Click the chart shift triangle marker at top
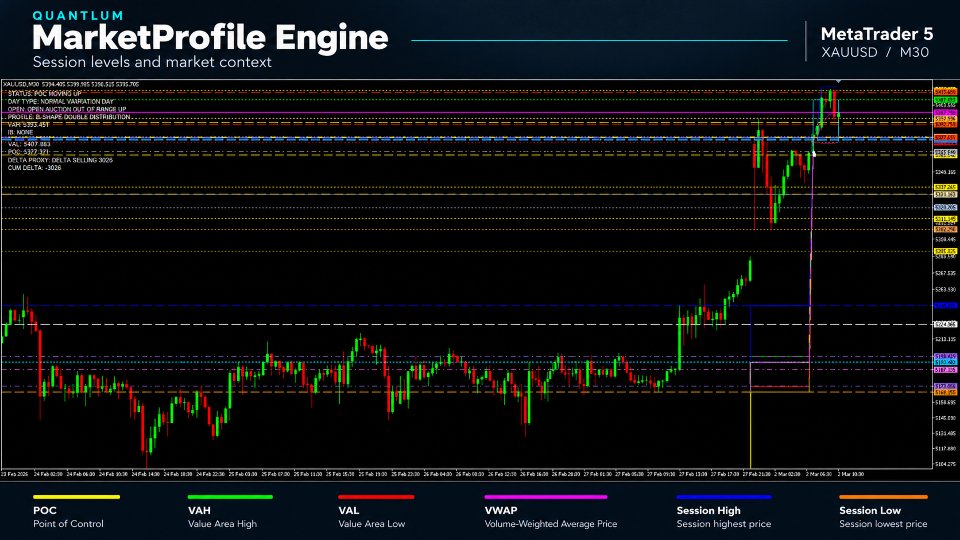Viewport: 960px width, 540px height. point(838,81)
